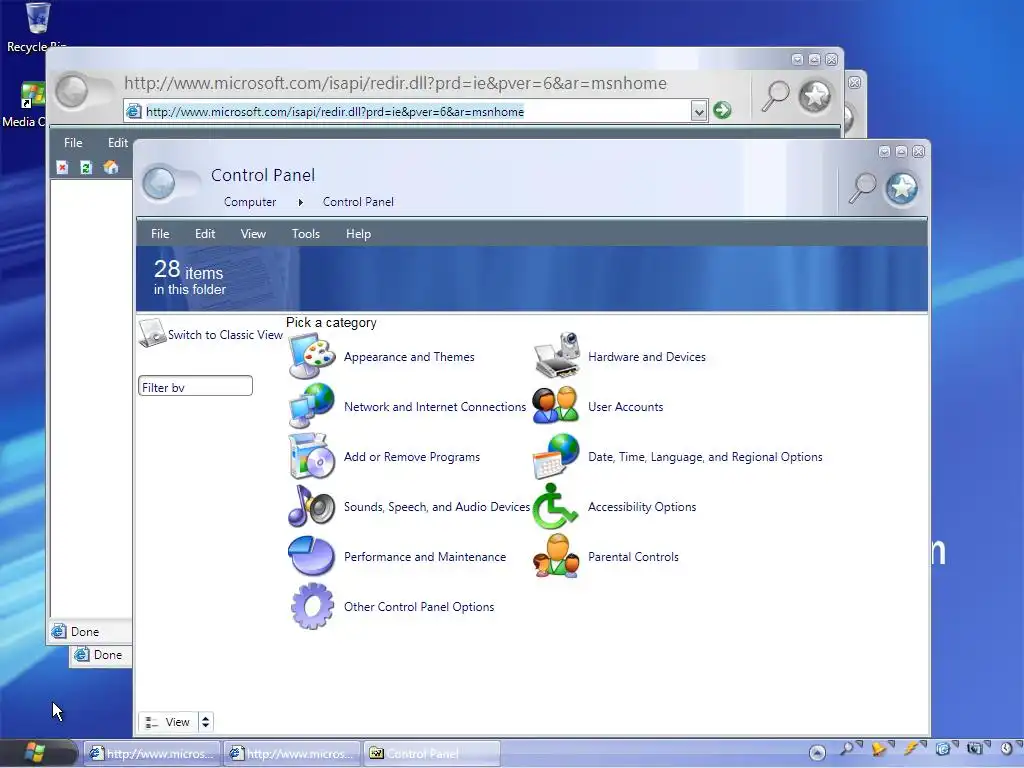
Task: Open the Hardware and Devices printer icon
Action: (556, 357)
